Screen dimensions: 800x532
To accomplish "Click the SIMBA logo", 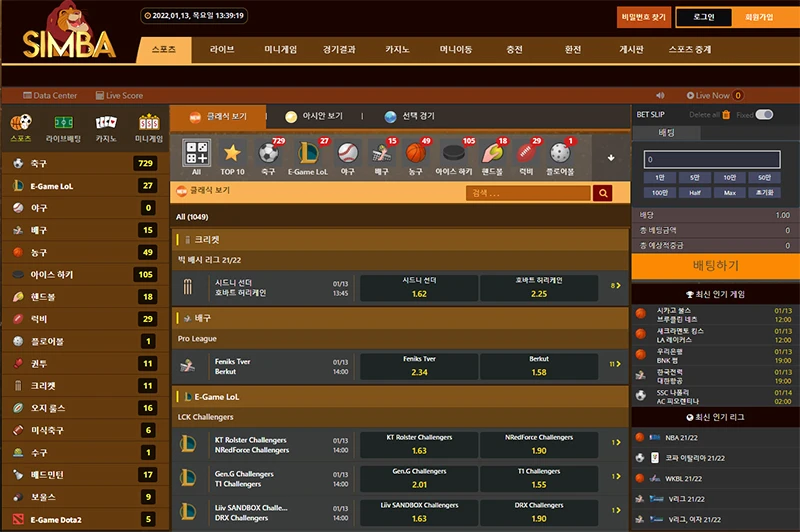I will coord(69,33).
